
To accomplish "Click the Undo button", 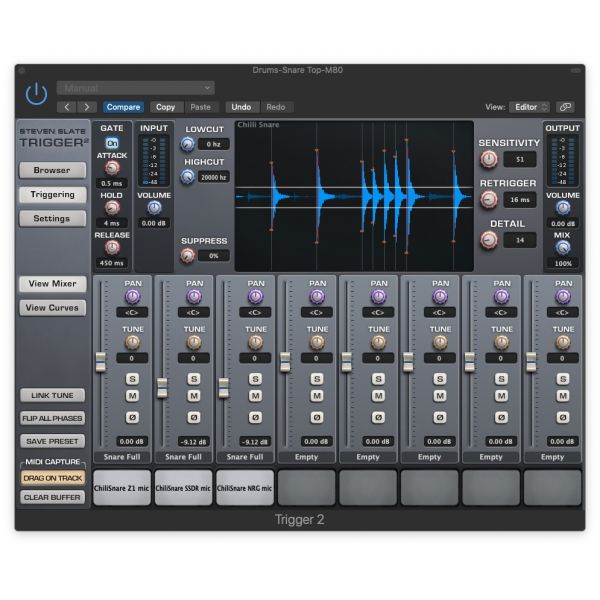I will tap(241, 107).
